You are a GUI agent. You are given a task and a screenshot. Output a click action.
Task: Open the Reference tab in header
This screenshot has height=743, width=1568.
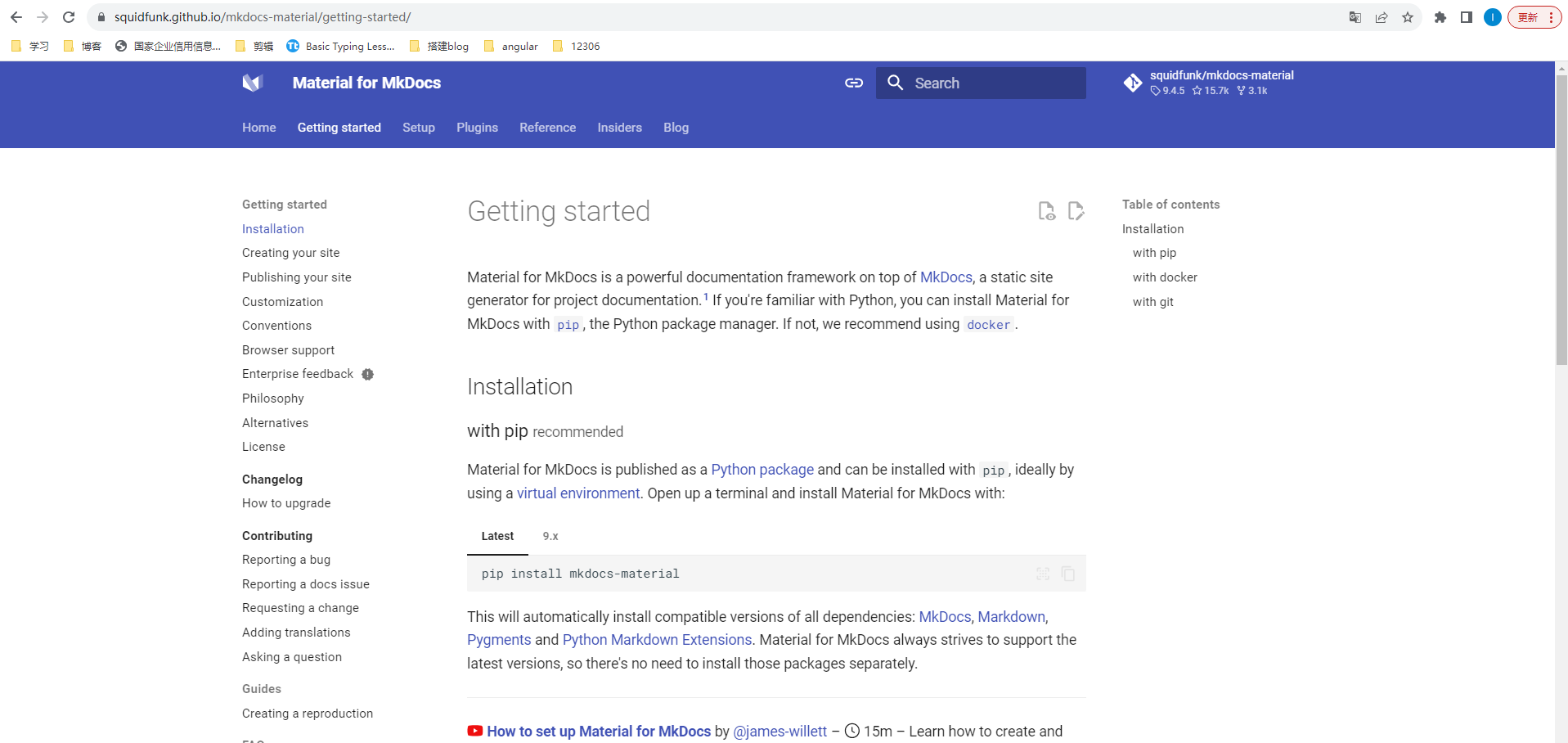(x=547, y=128)
